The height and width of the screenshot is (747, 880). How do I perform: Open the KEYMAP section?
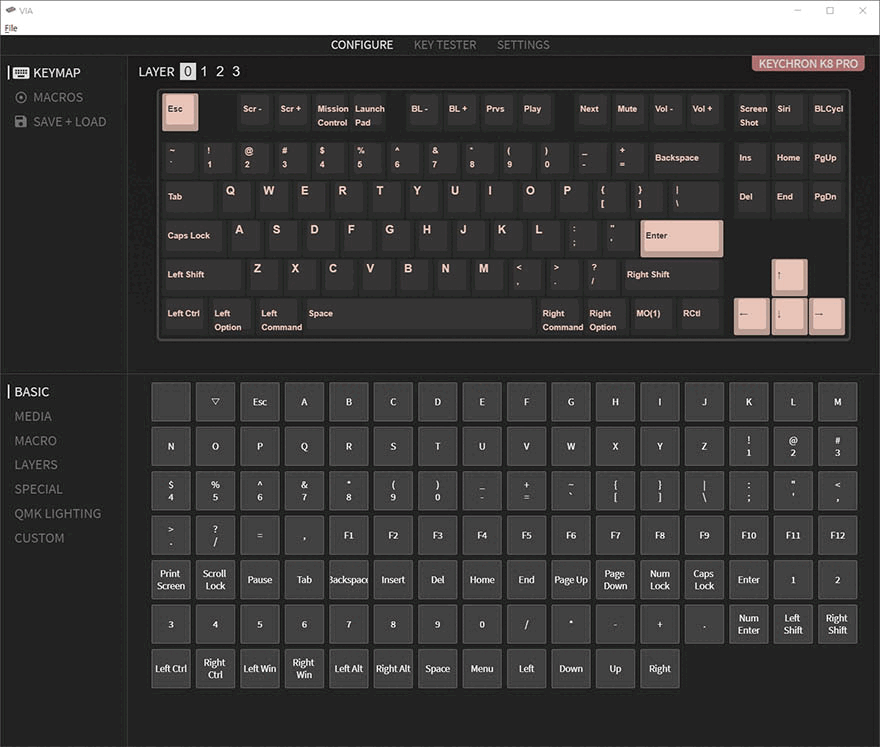[x=47, y=73]
